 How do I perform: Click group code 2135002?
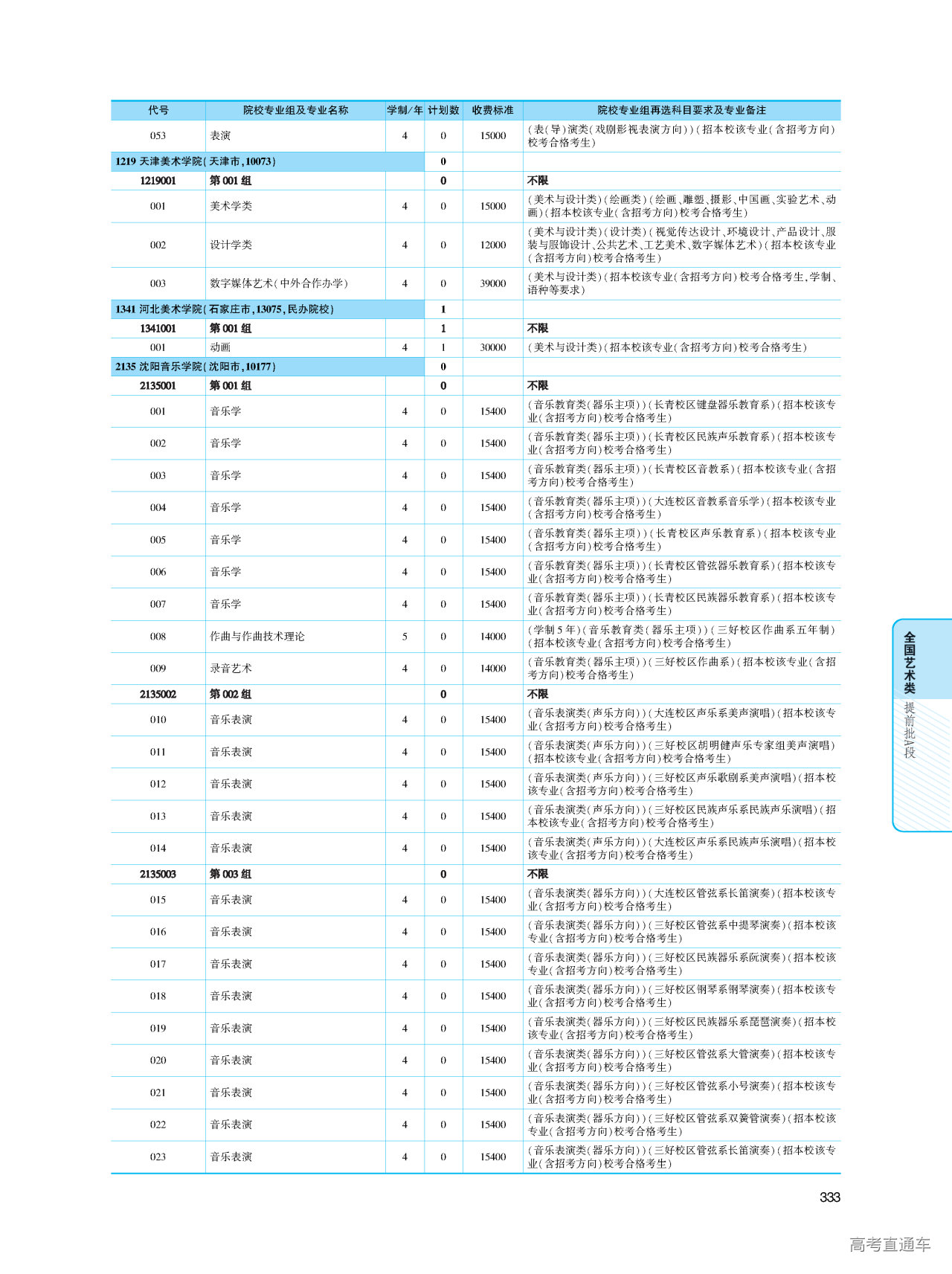158,694
